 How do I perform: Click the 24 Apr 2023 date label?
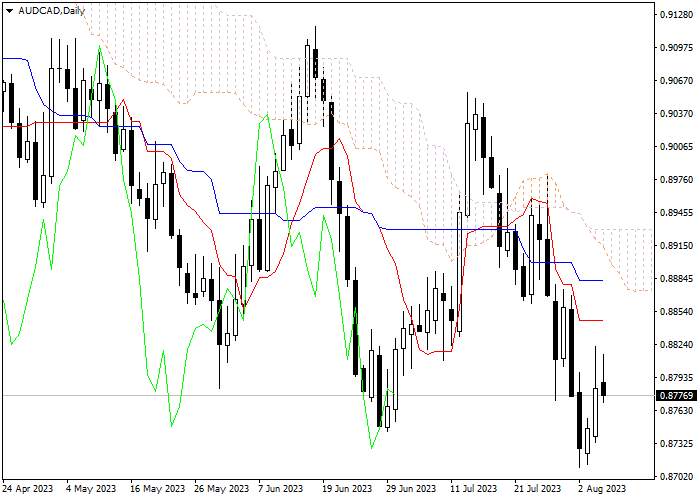[28, 489]
